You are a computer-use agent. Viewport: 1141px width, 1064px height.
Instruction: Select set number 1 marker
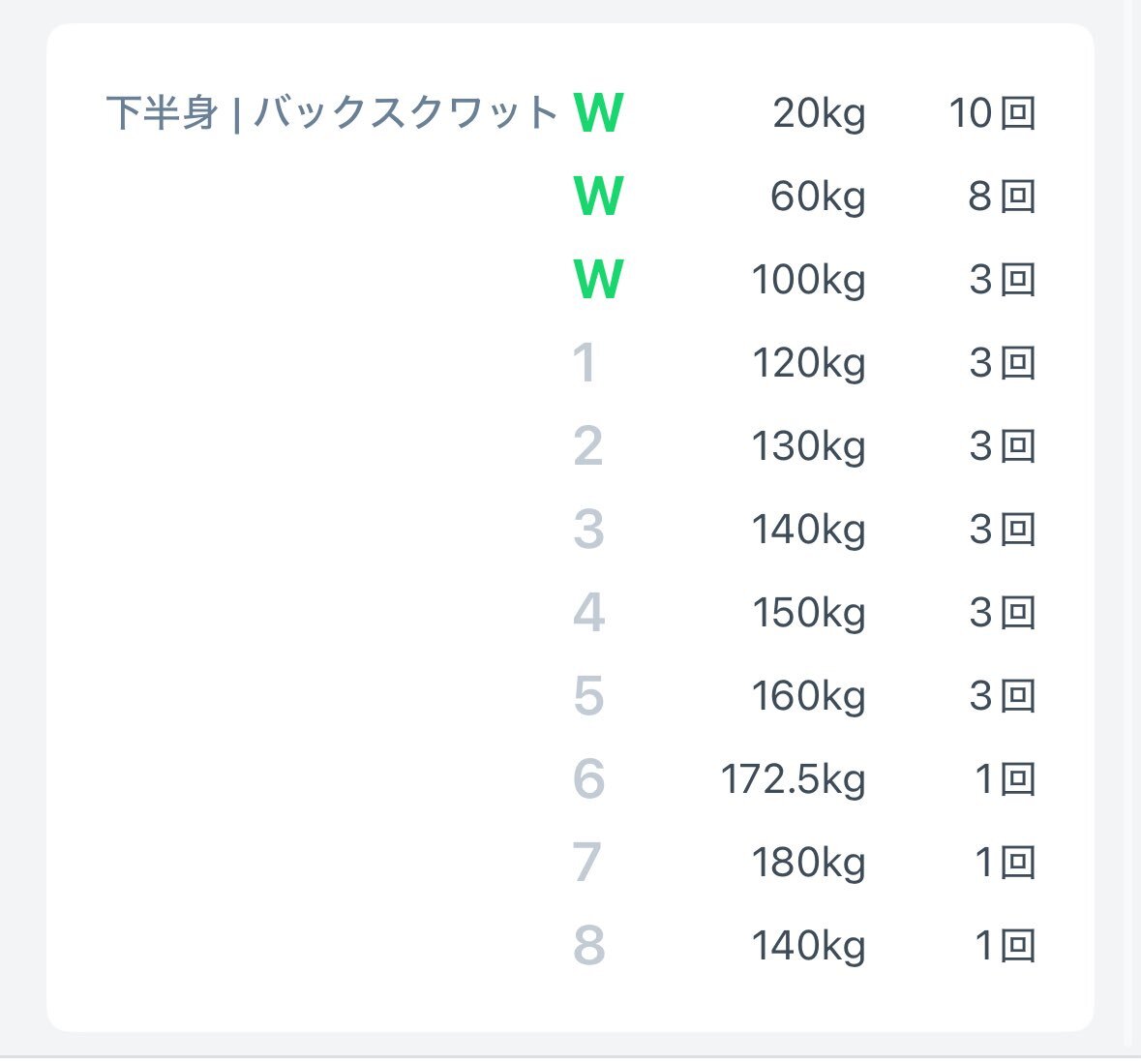tap(585, 362)
